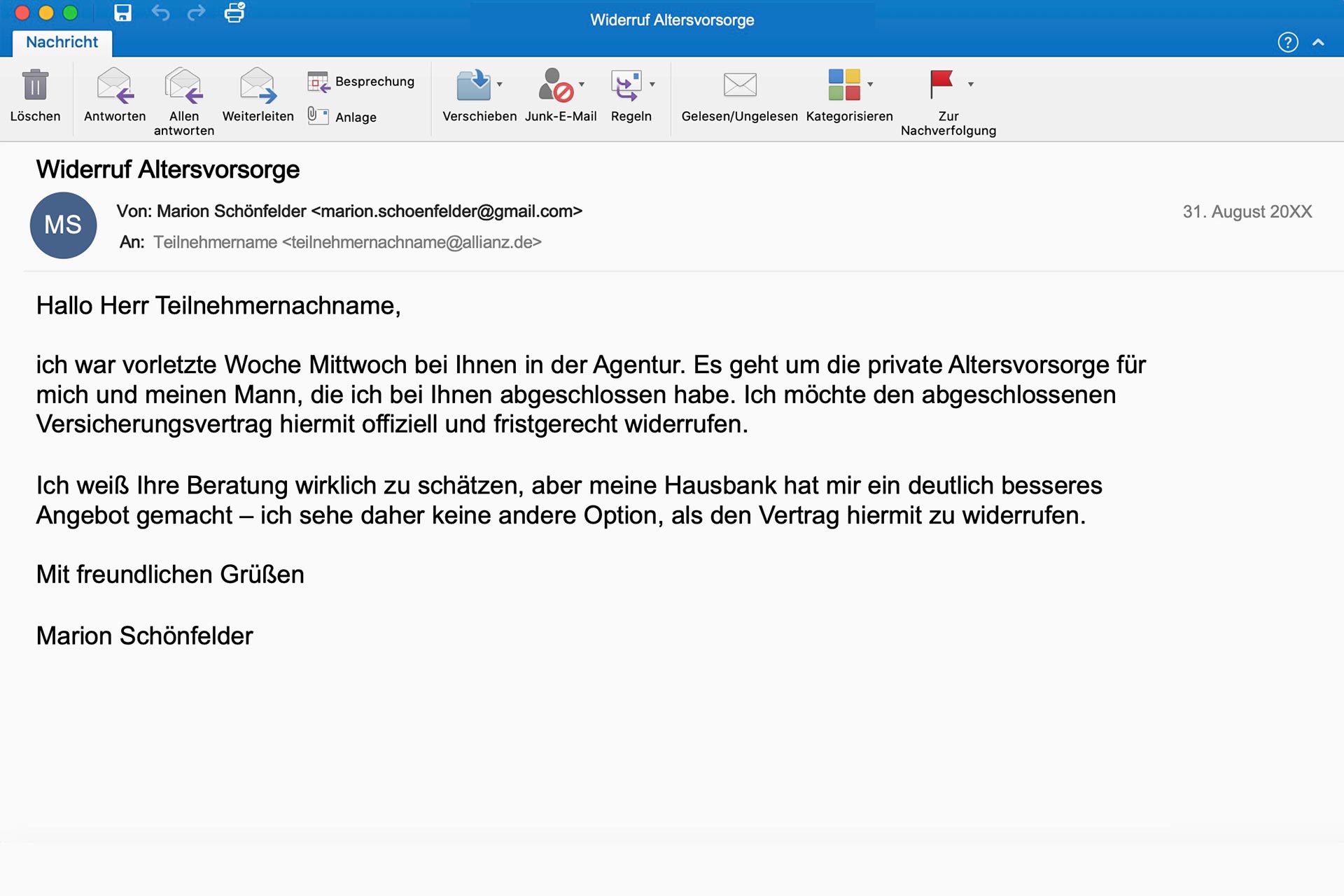Click the Verschieben folder icon
The width and height of the screenshot is (1344, 896).
point(474,85)
